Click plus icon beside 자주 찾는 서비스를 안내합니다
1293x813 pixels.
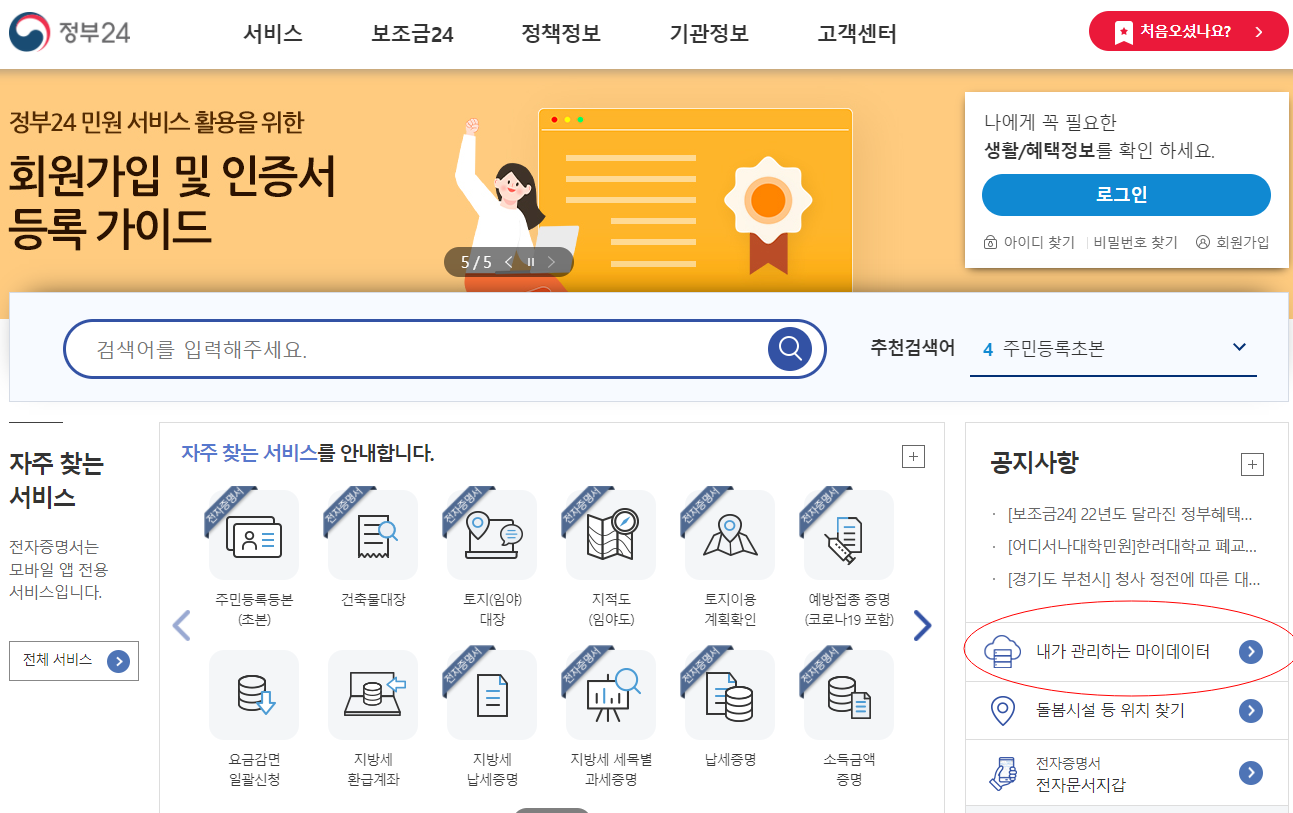click(913, 457)
